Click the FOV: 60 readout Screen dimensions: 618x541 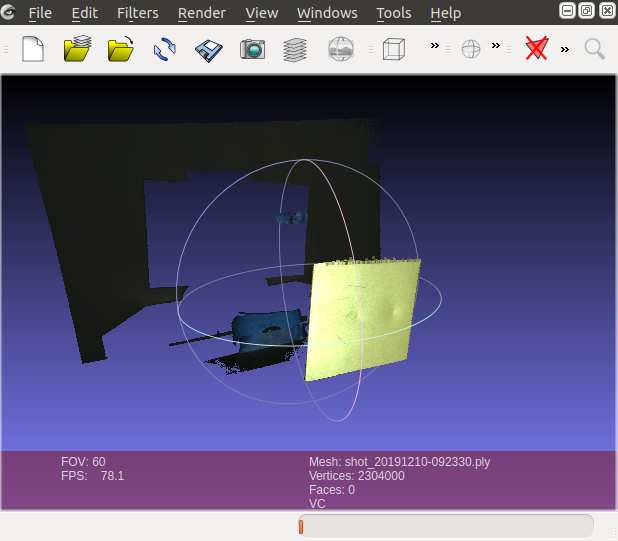pyautogui.click(x=83, y=461)
